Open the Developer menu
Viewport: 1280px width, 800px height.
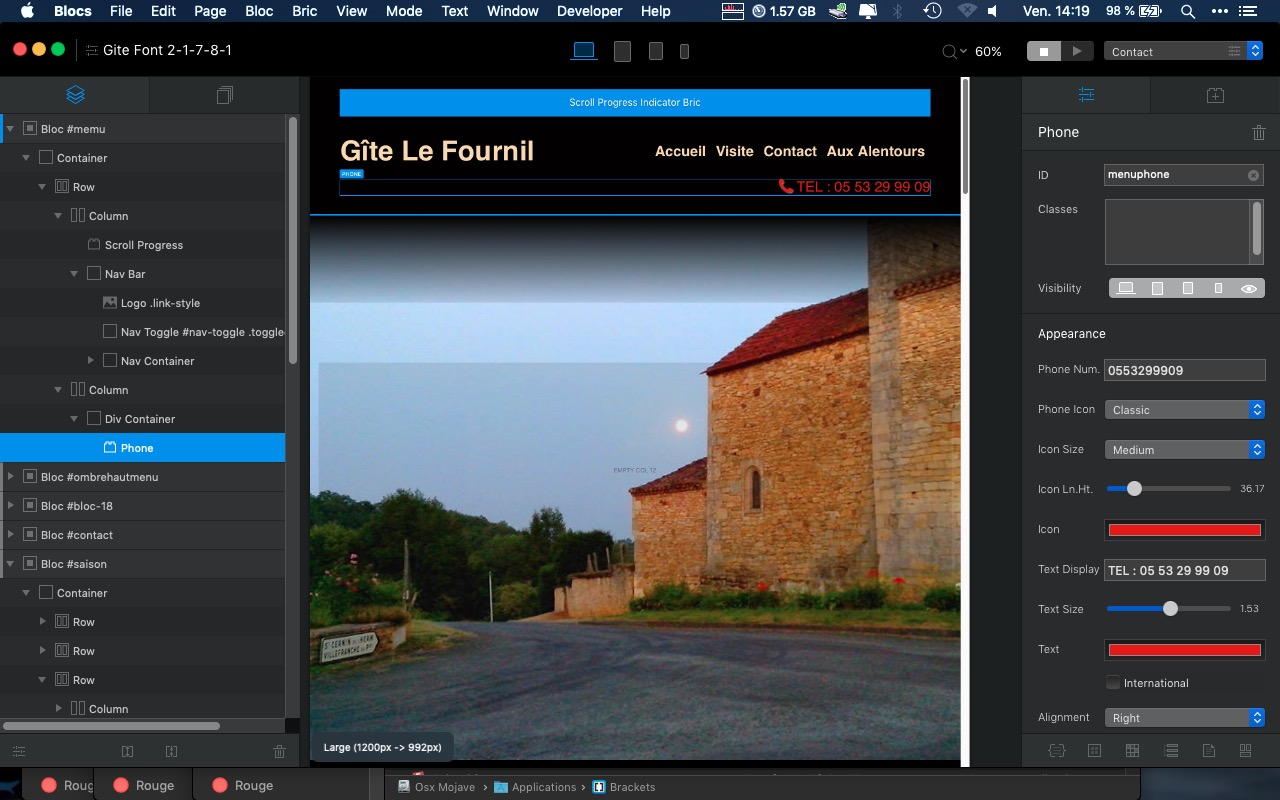click(x=589, y=11)
